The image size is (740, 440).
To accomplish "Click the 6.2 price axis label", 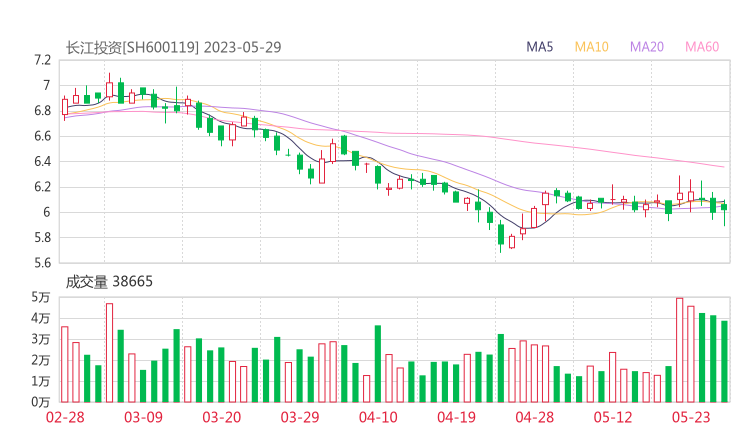I will pos(42,187).
